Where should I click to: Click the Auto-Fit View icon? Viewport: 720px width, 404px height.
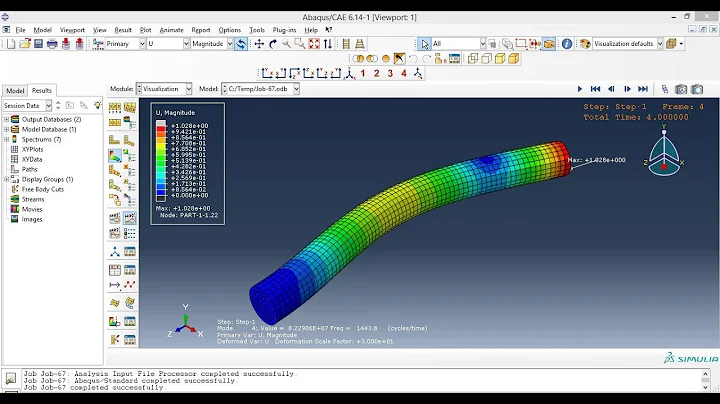314,44
